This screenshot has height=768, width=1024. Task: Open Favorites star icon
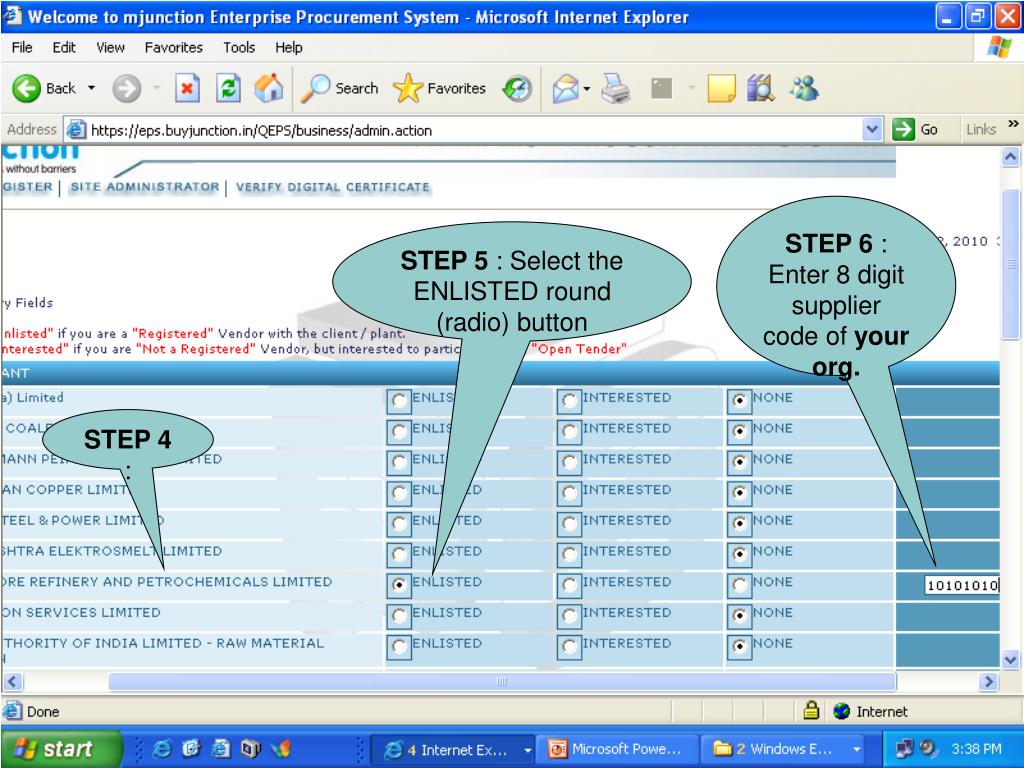(x=408, y=88)
